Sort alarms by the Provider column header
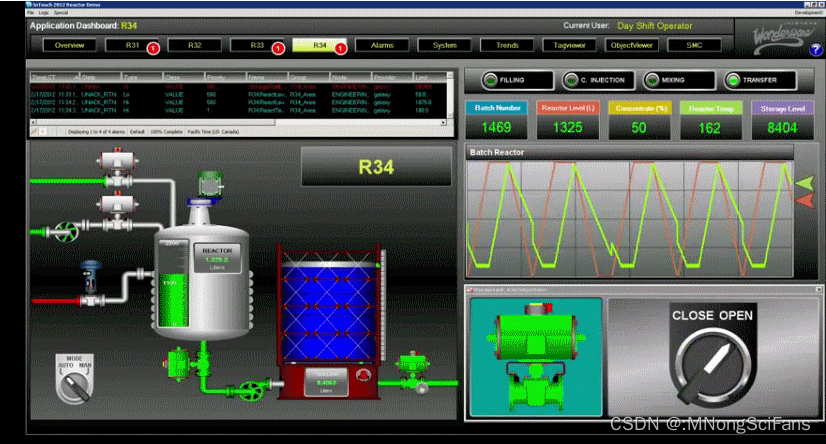This screenshot has height=444, width=826. (393, 77)
